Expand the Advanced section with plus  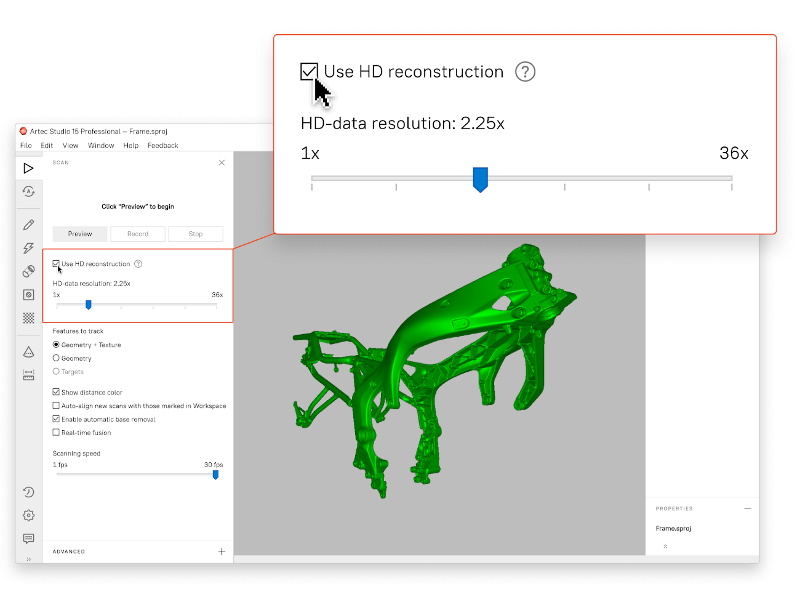pyautogui.click(x=221, y=551)
